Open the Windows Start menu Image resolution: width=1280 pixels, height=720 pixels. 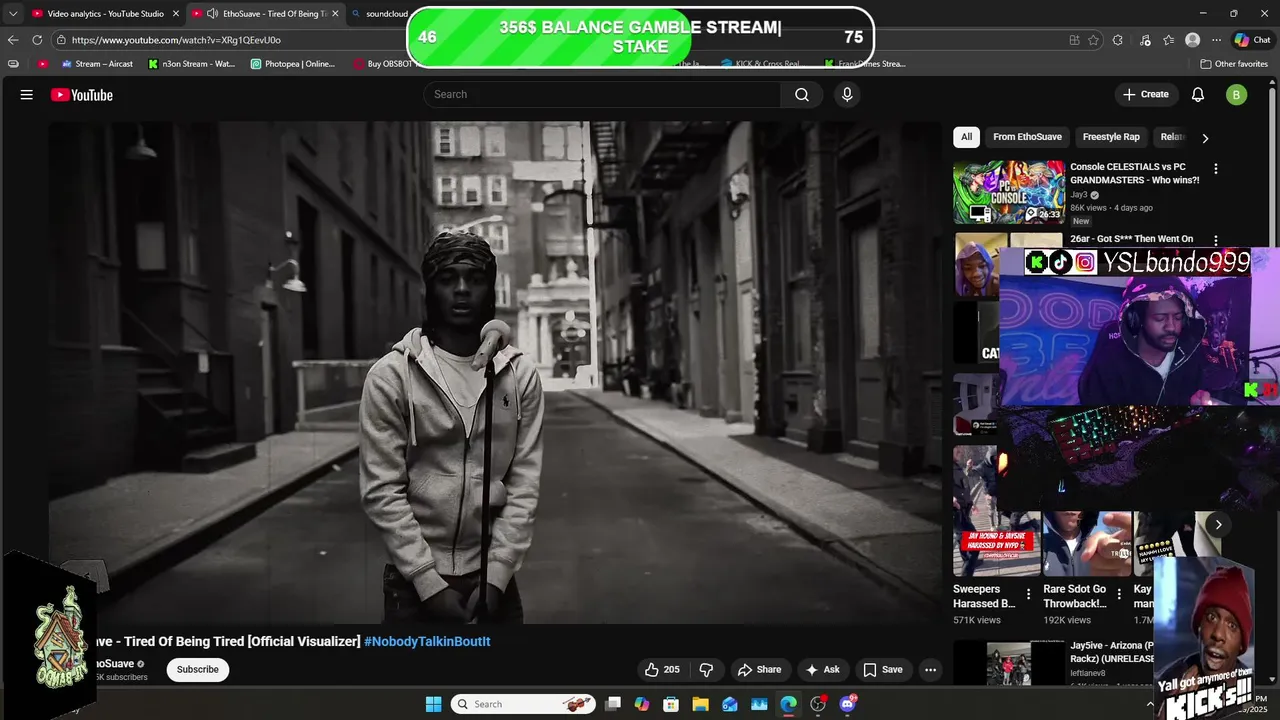[x=433, y=704]
